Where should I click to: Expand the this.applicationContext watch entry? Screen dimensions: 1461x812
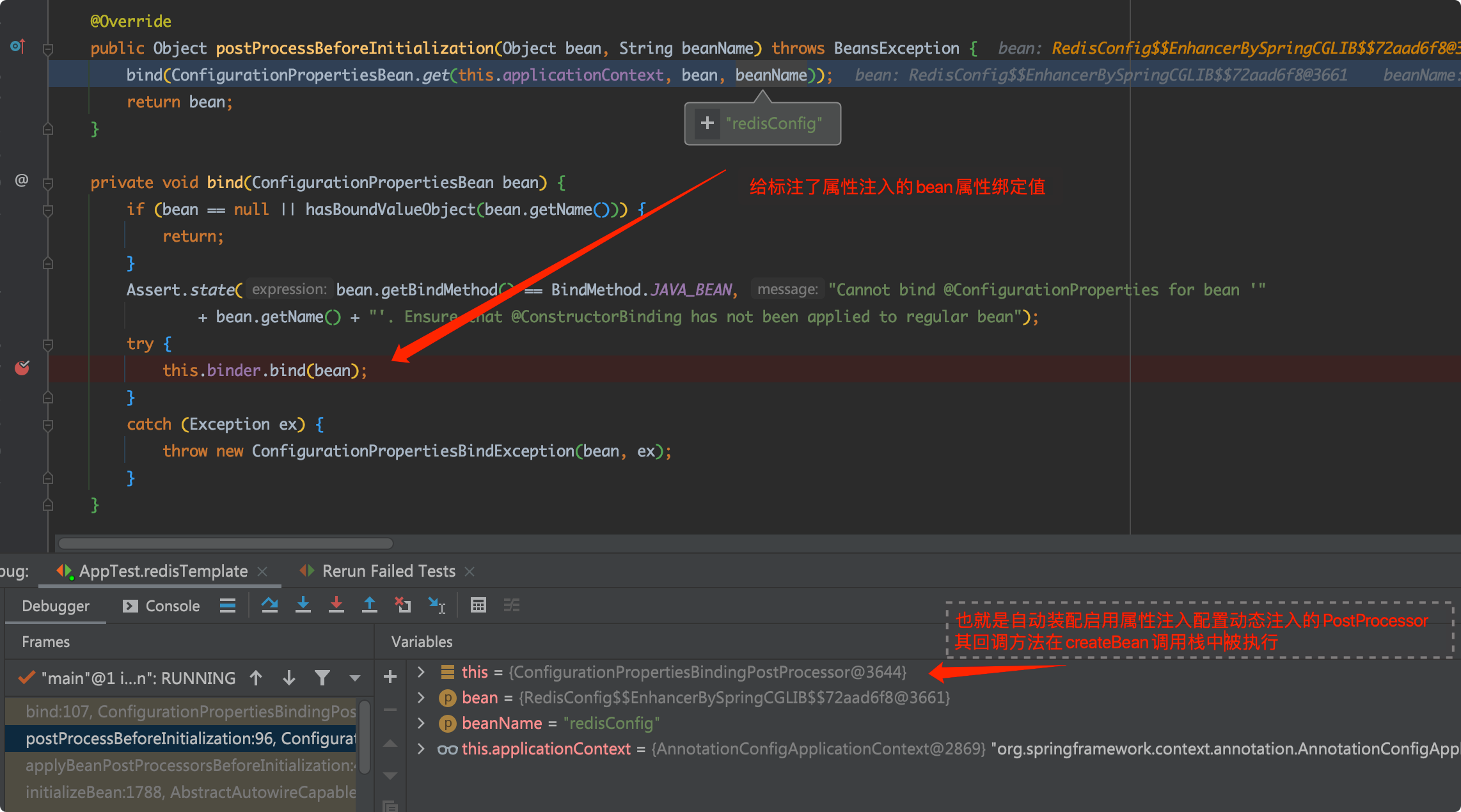pos(420,749)
